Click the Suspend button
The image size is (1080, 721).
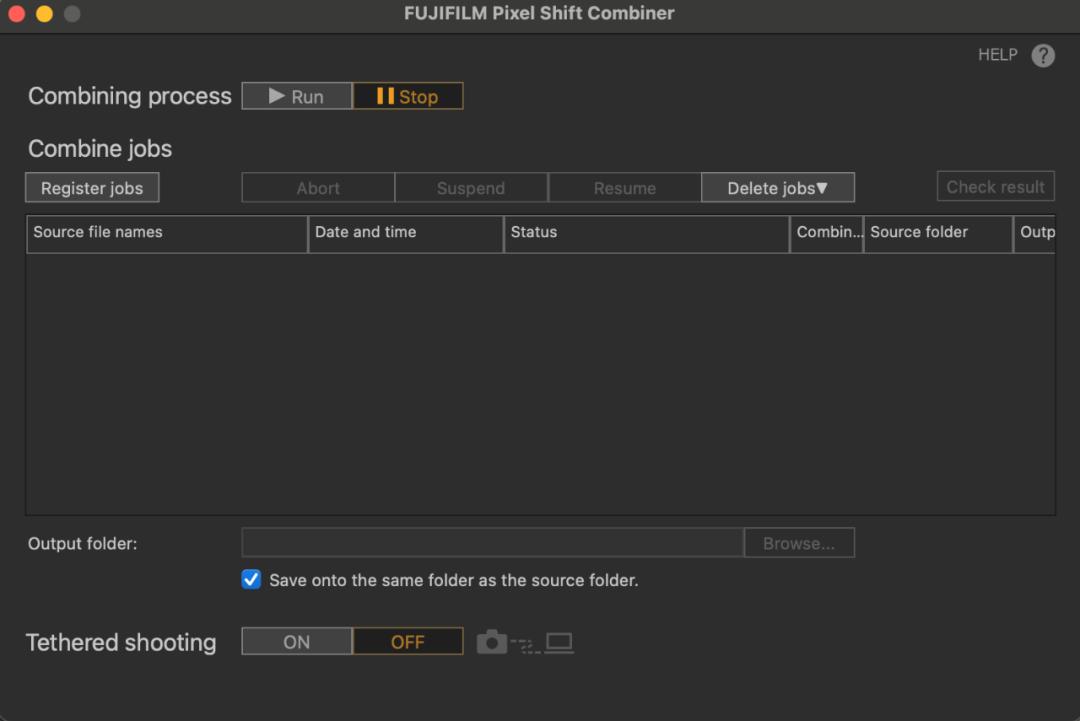point(471,188)
